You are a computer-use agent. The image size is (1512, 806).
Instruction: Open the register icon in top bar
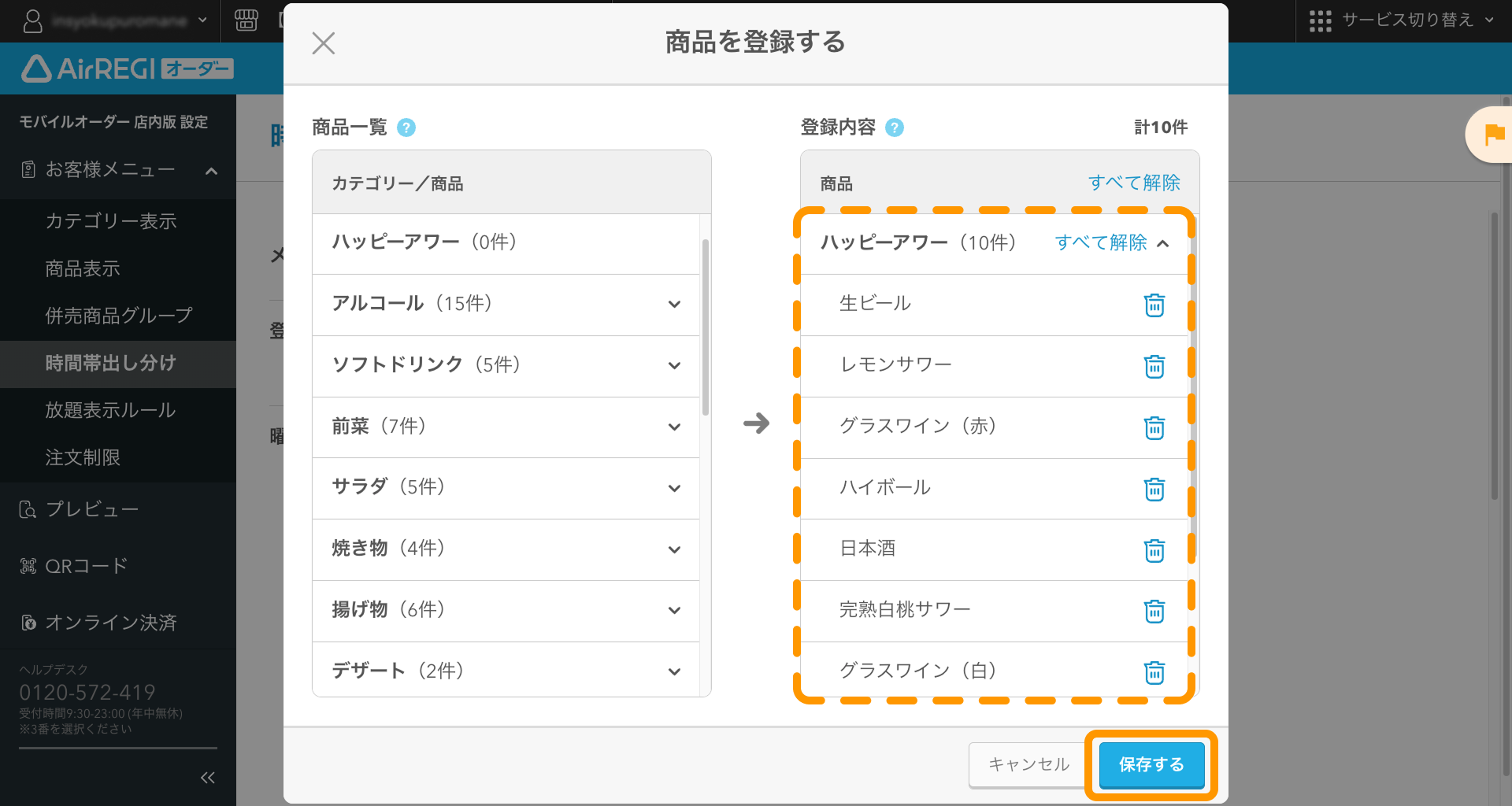[246, 20]
